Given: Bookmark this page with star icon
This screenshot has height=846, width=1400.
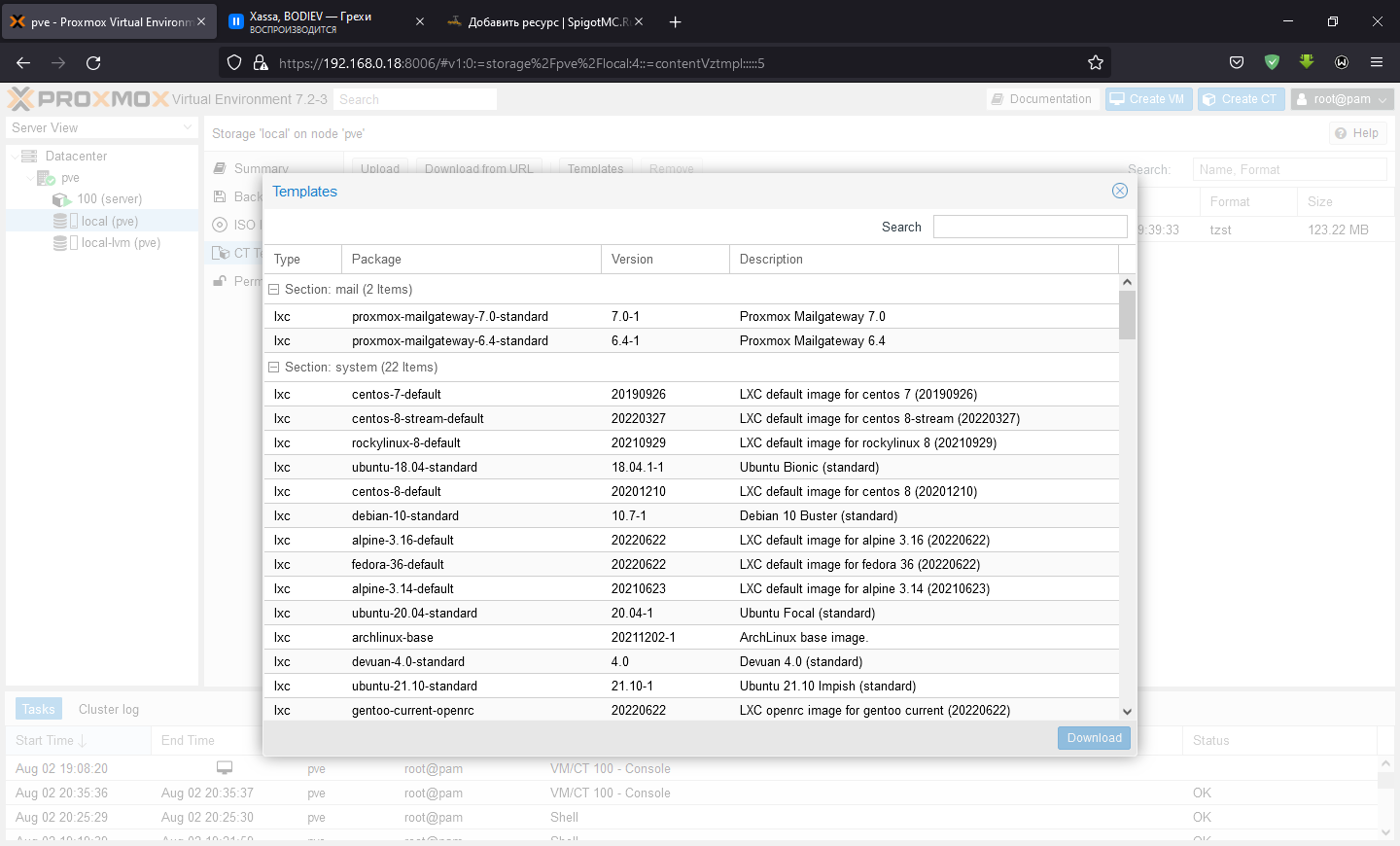Looking at the screenshot, I should tap(1096, 62).
